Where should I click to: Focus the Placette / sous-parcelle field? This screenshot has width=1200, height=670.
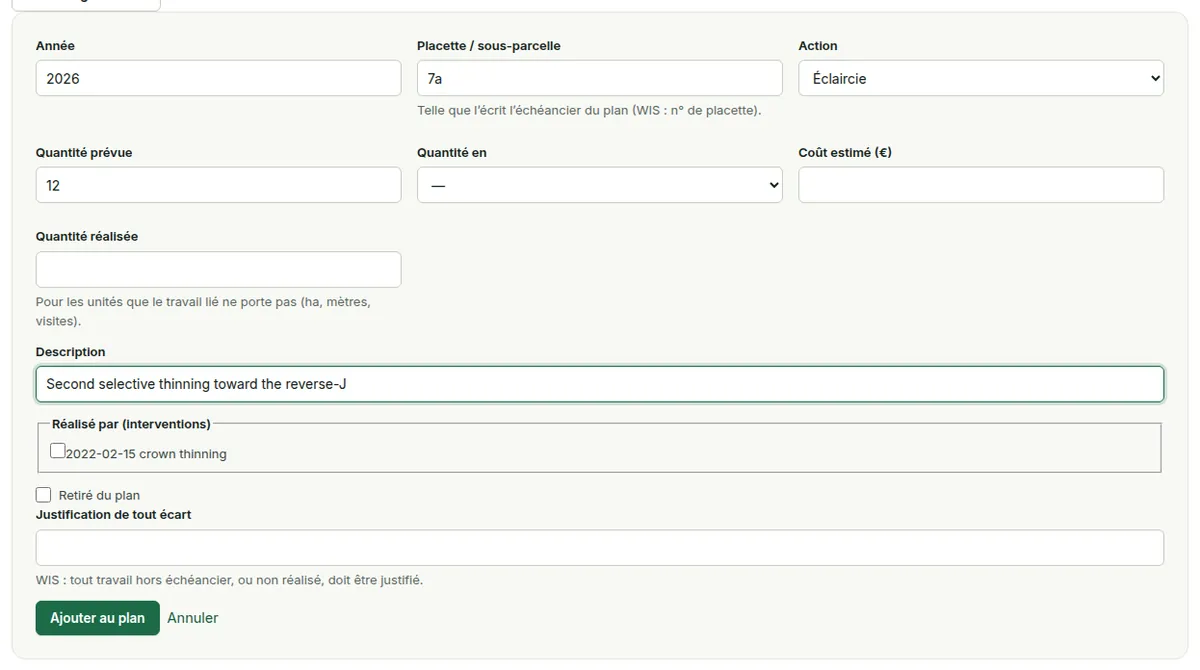tap(599, 78)
